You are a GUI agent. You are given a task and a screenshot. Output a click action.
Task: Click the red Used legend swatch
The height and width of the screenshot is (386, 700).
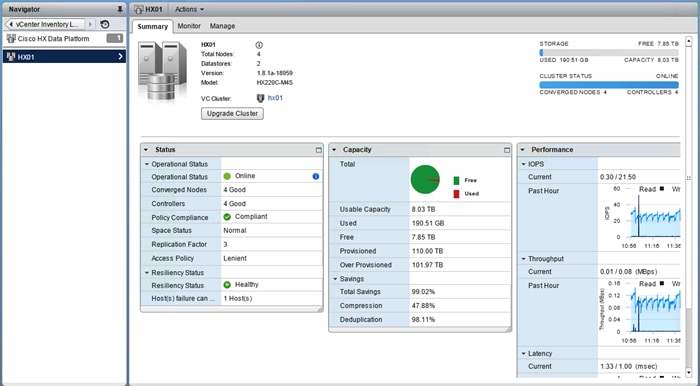[x=456, y=194]
